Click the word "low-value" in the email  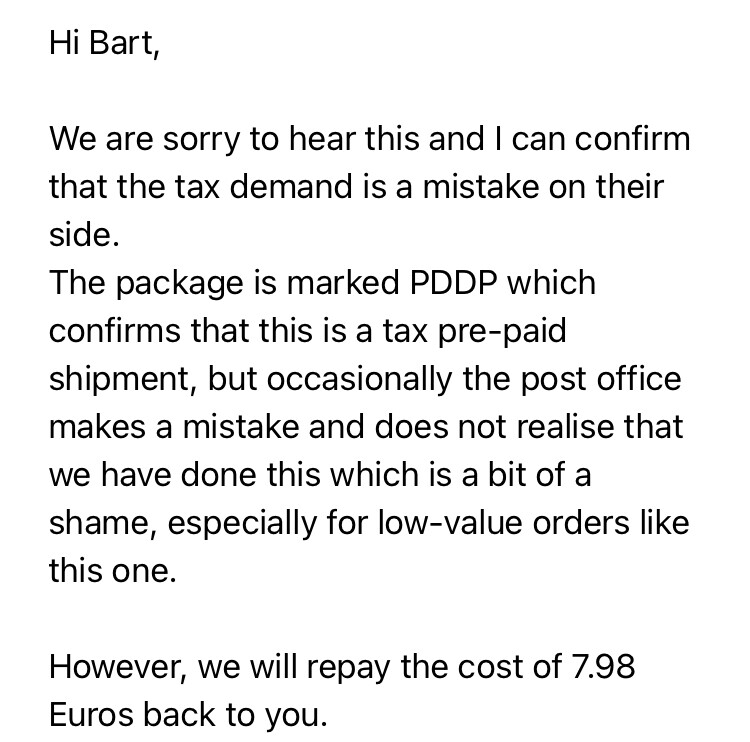[x=450, y=522]
